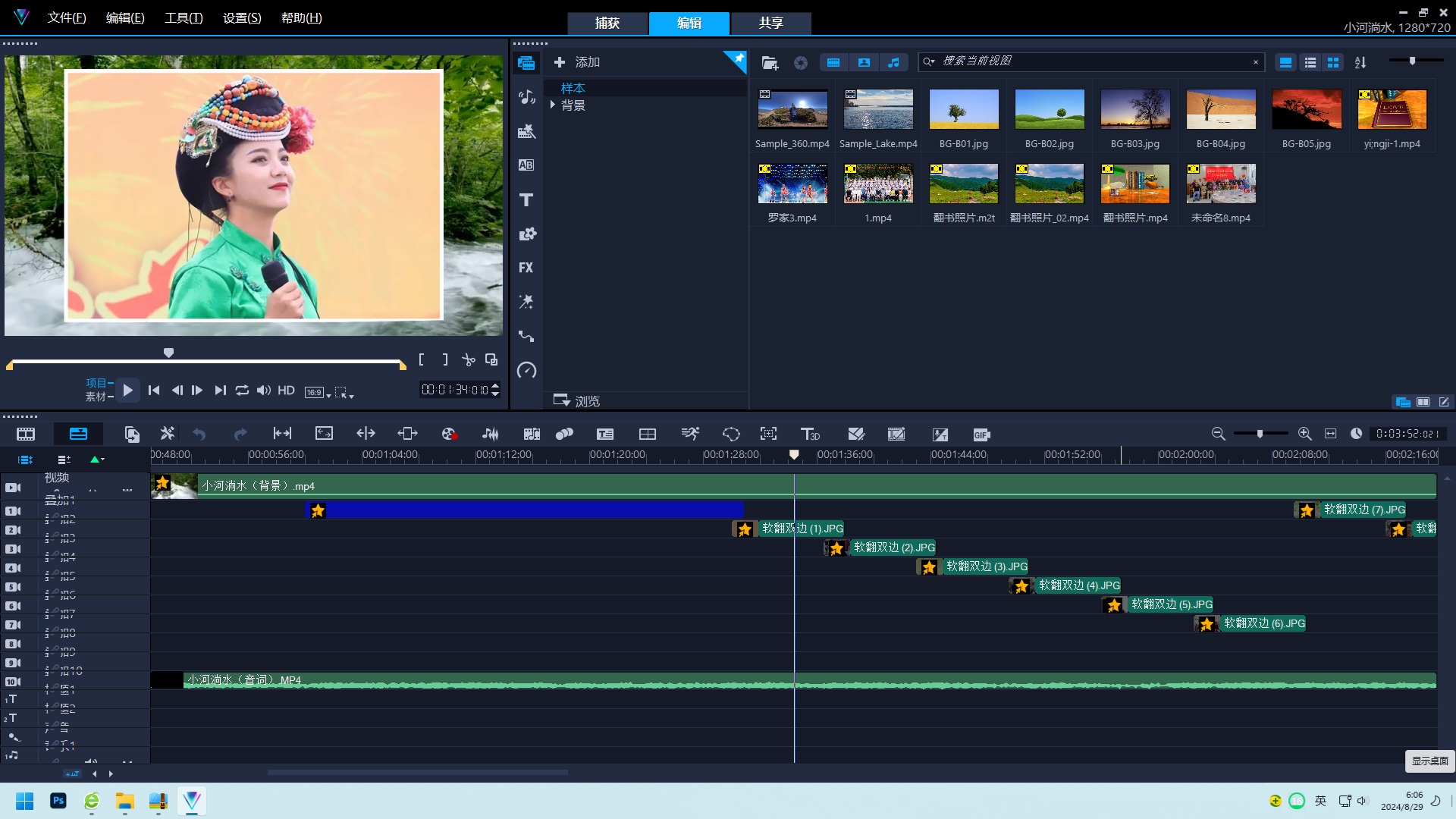Adjust the thumbnail size slider in library

coord(1412,61)
